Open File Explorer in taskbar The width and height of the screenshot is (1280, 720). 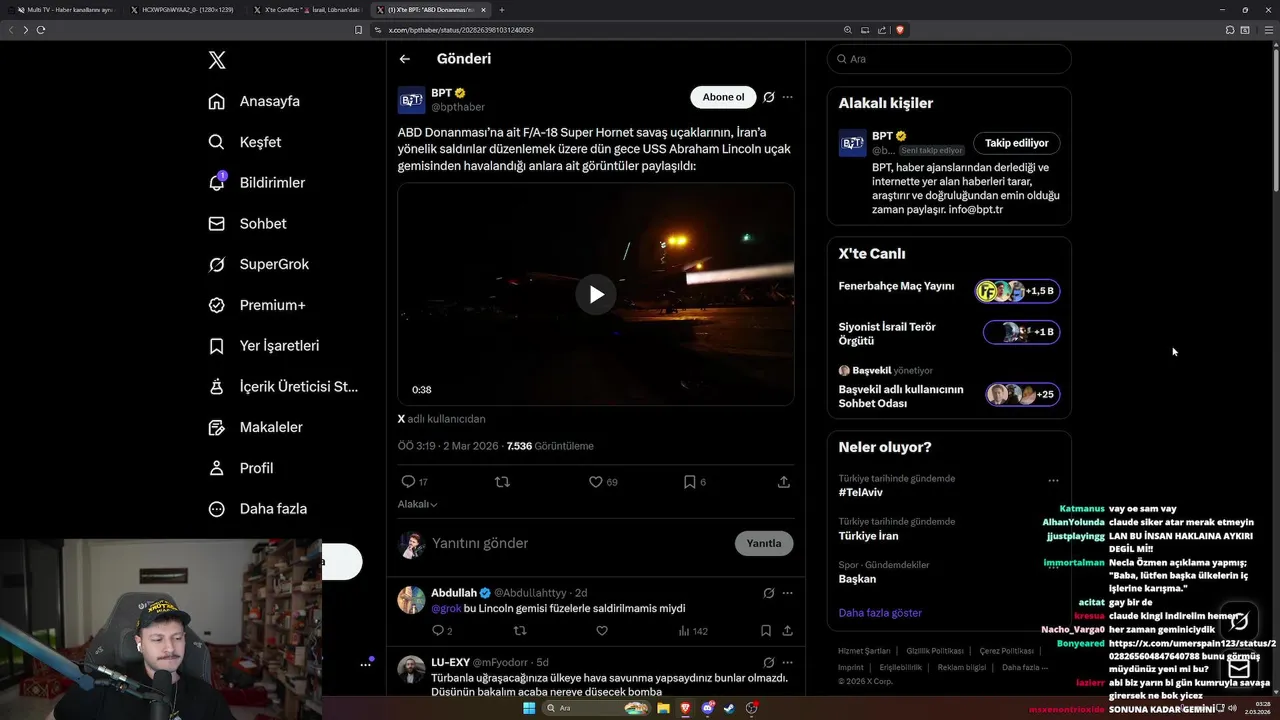click(662, 708)
